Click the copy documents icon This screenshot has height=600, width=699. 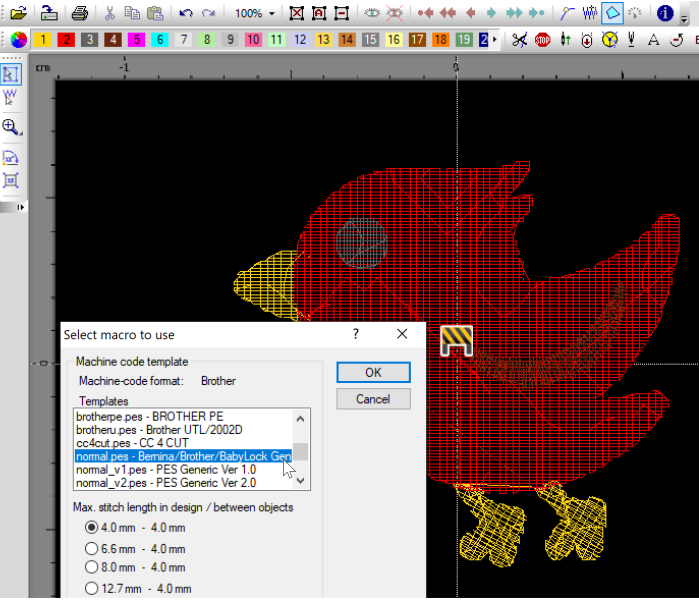[132, 13]
